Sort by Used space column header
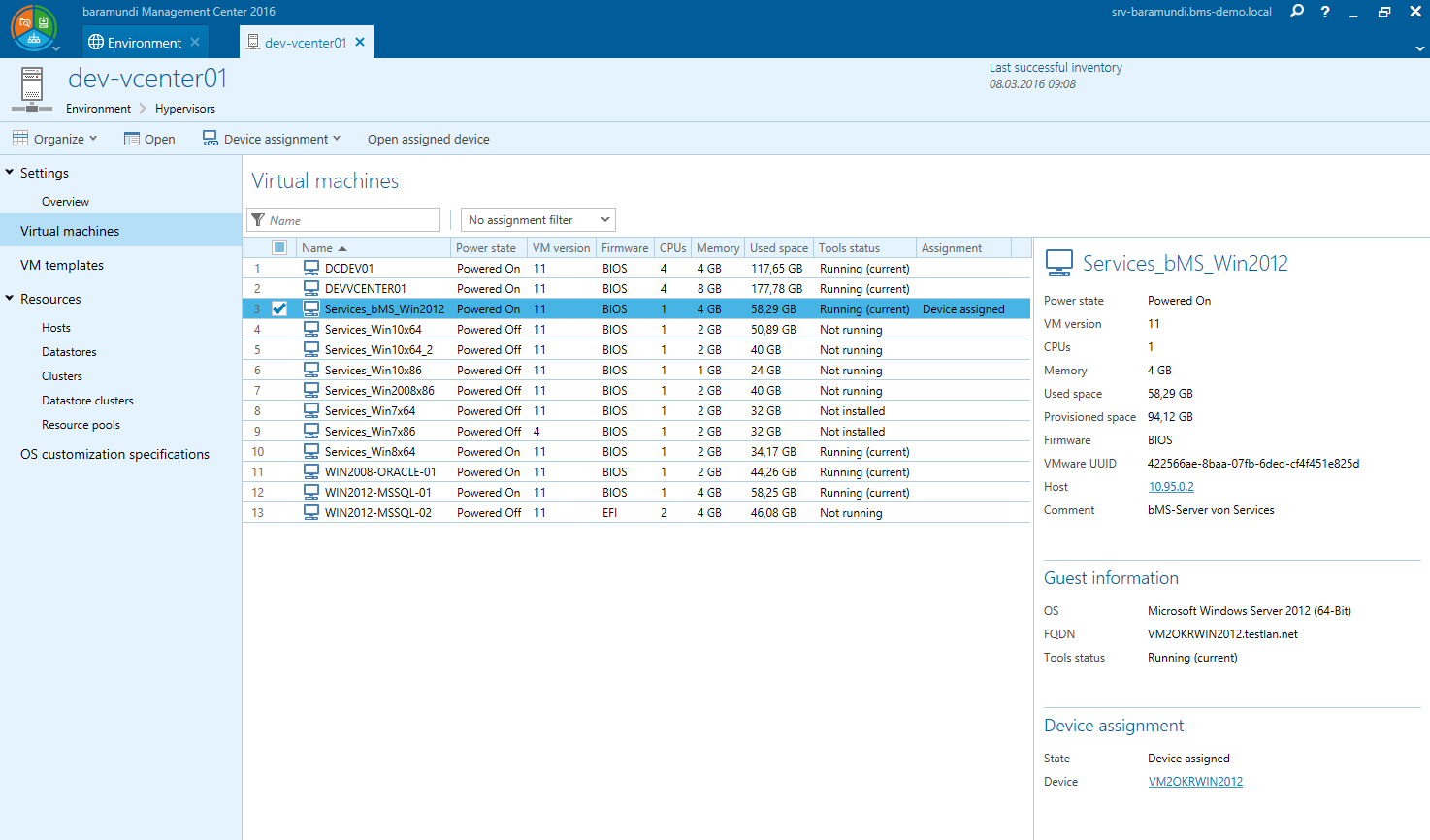Screen dimensions: 1430x840 779,248
